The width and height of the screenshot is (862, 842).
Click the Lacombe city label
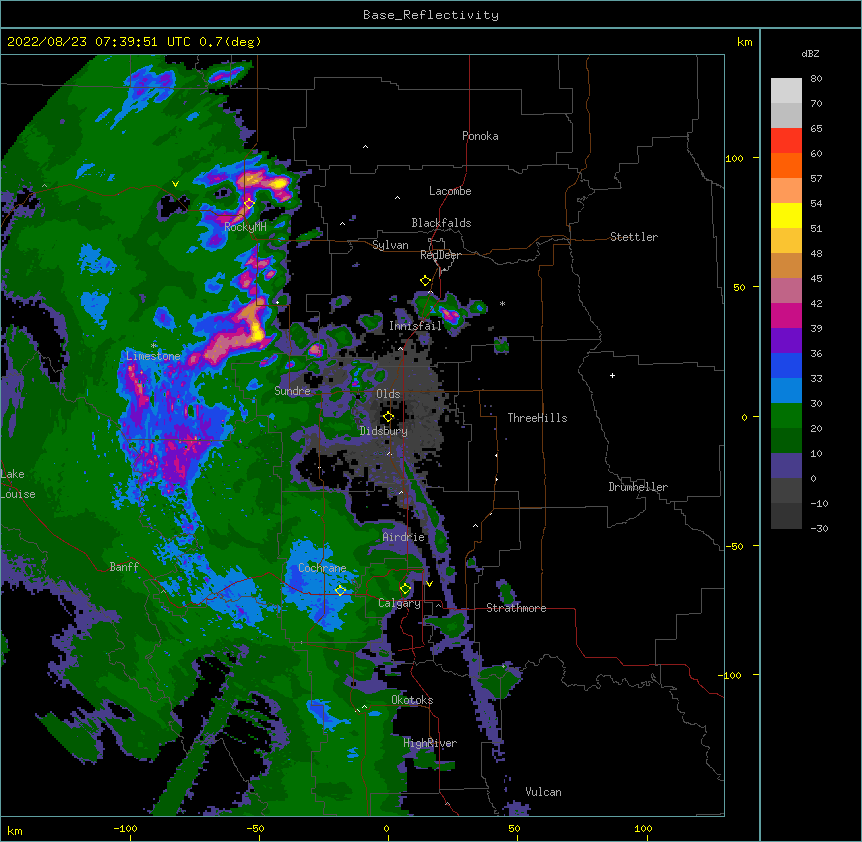click(450, 191)
